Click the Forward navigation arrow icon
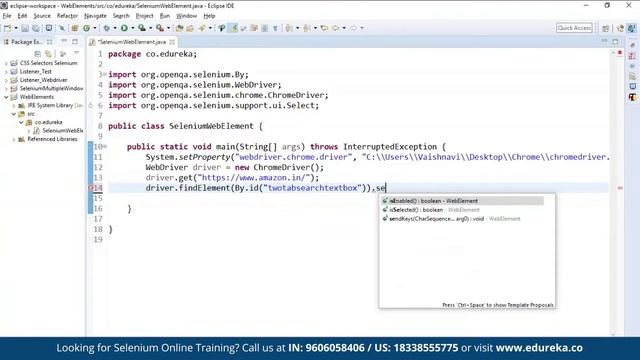640x360 pixels. pyautogui.click(x=353, y=28)
